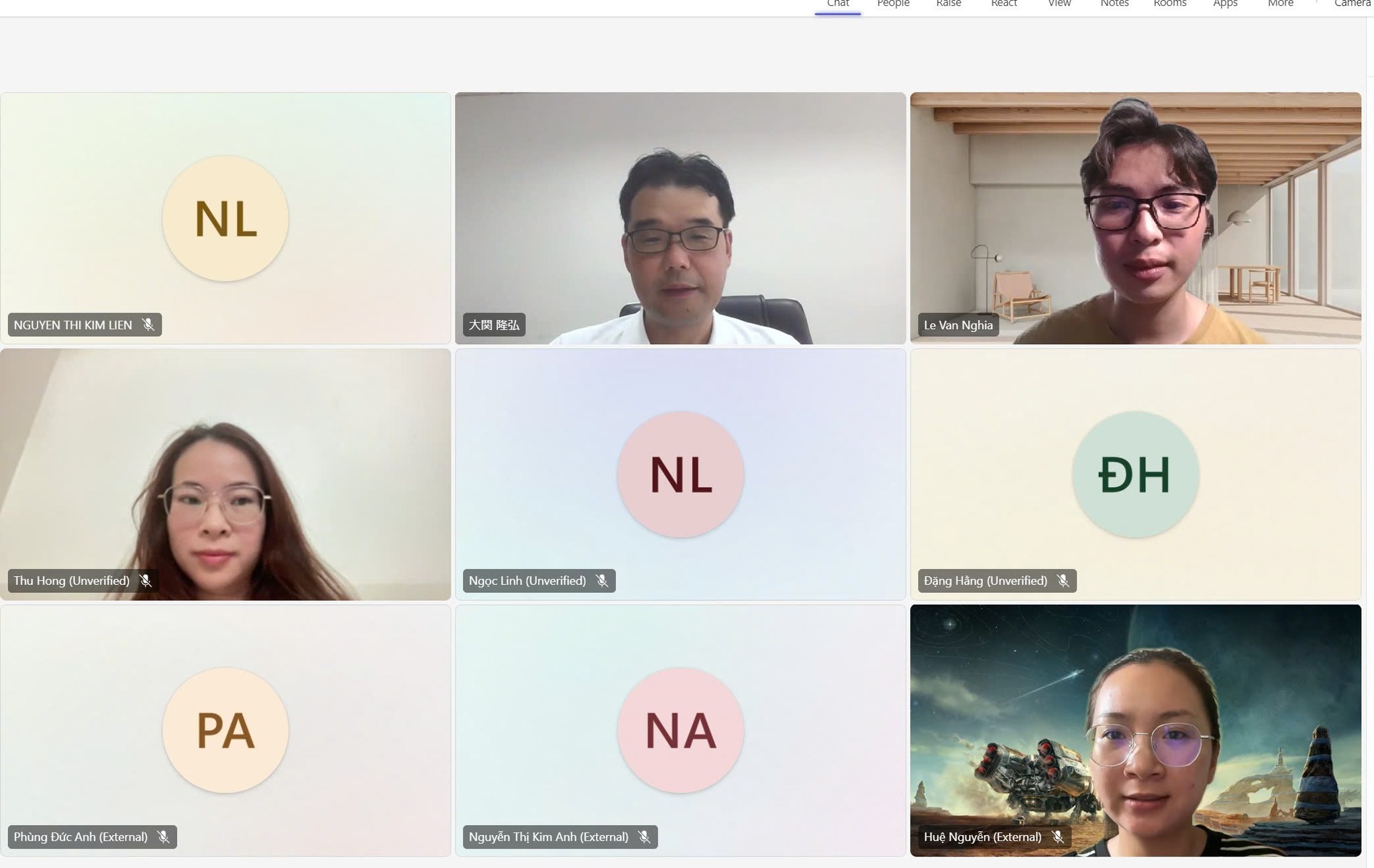The image size is (1374, 868).
Task: Show the People list
Action: click(893, 4)
